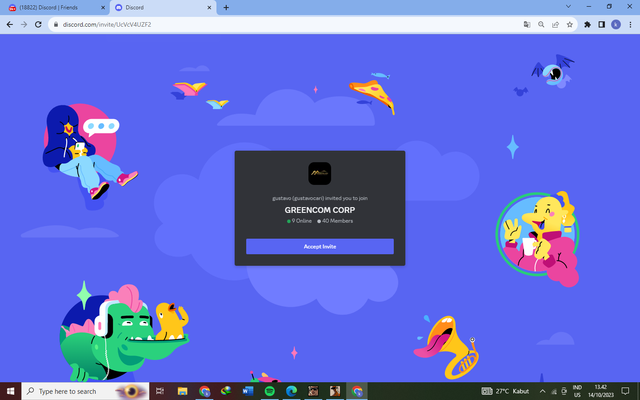Viewport: 640px width, 400px height.
Task: Expand the tab search dropdown chevron
Action: (568, 7)
